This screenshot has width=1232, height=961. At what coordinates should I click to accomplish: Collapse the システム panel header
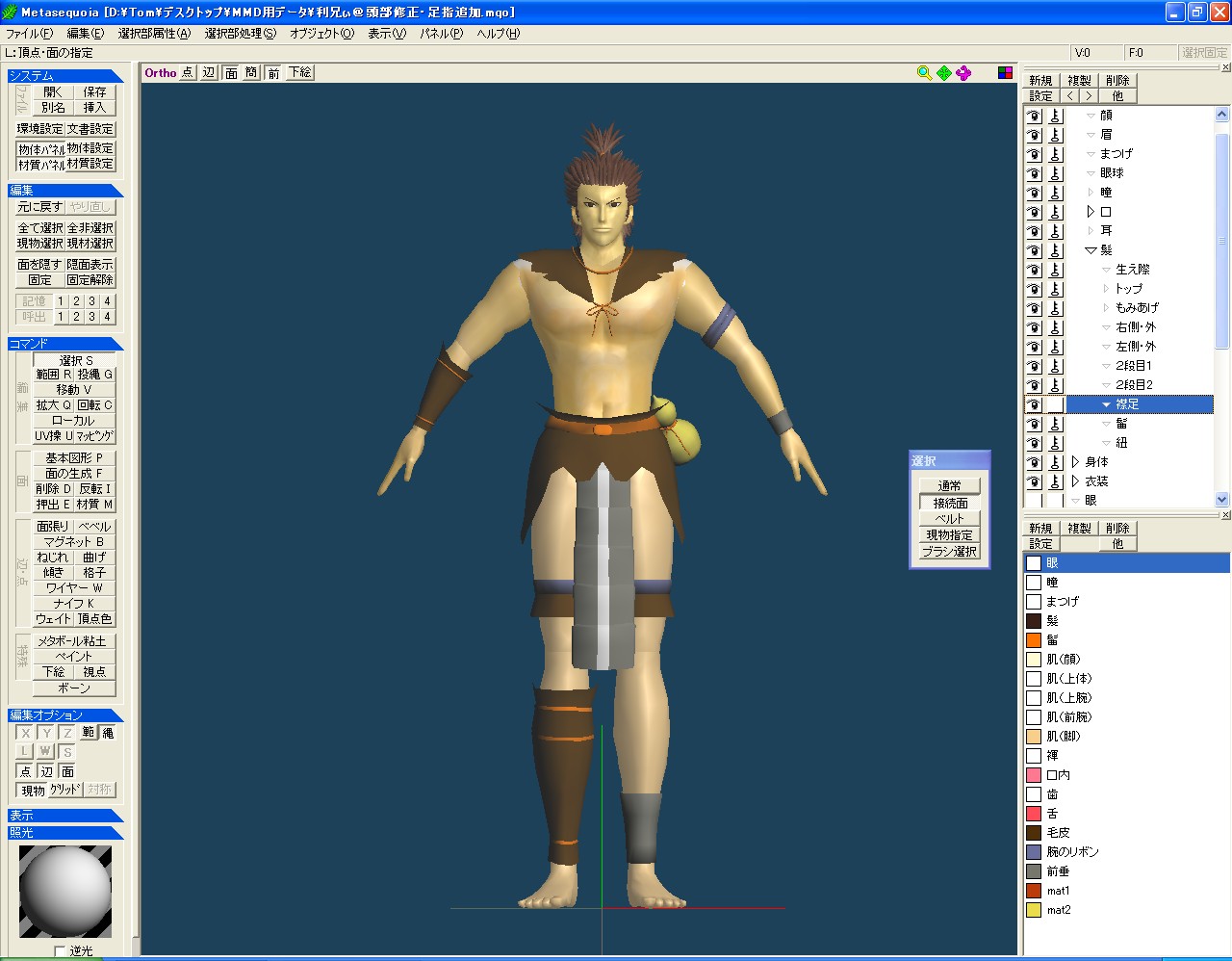pos(65,76)
